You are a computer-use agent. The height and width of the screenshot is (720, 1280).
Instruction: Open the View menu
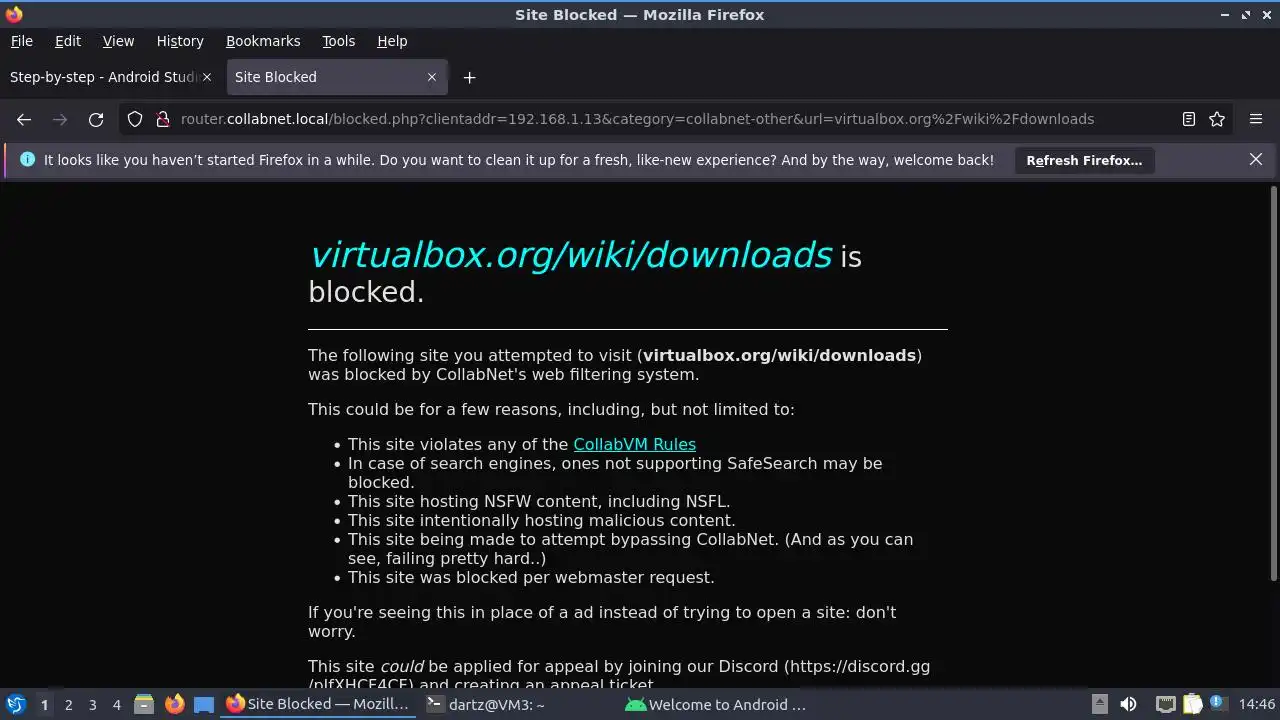(118, 41)
